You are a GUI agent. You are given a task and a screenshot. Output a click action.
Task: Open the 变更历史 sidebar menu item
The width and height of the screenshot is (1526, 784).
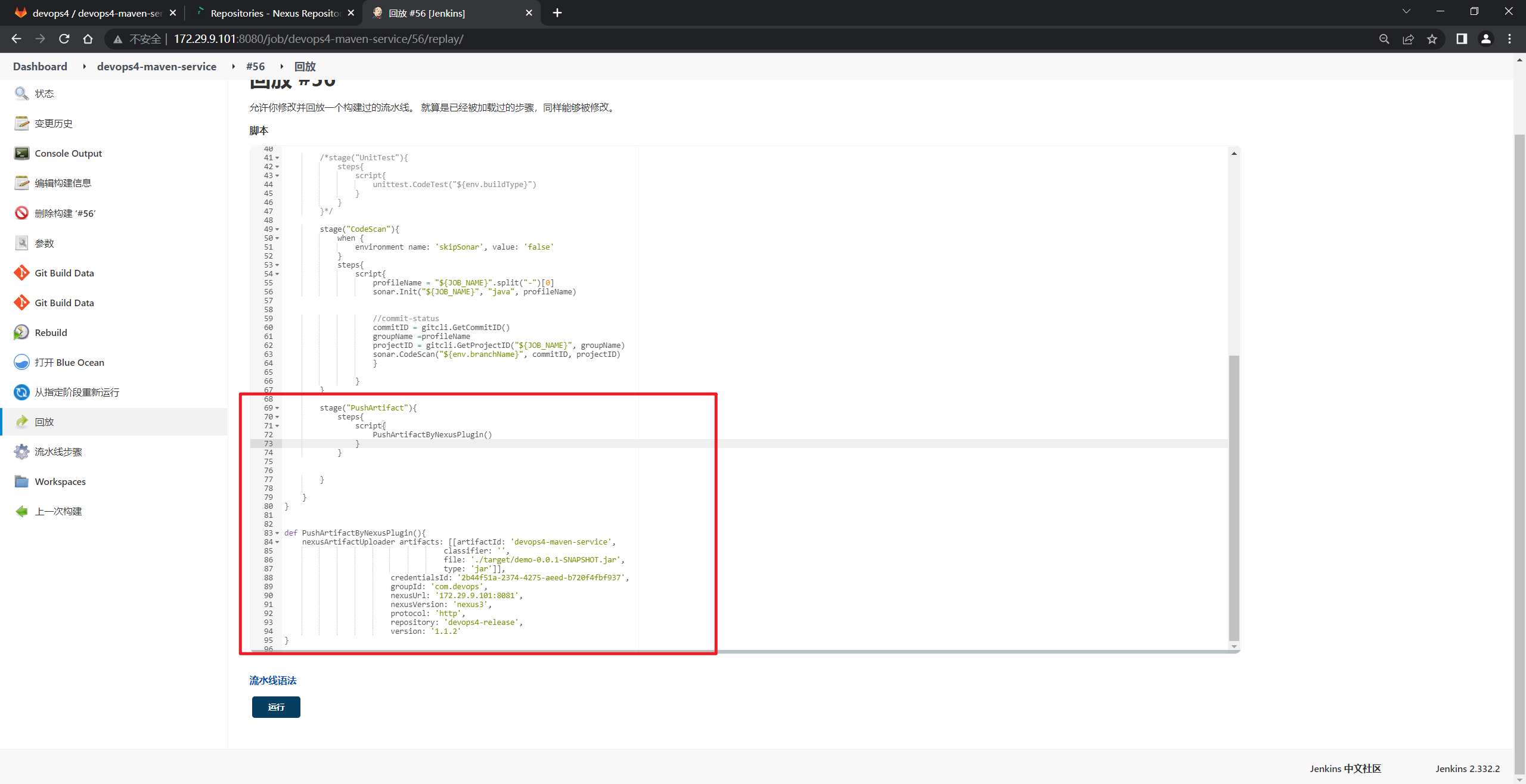[54, 123]
